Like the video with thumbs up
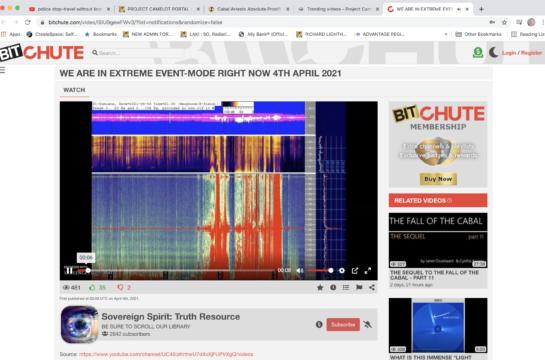545x360 pixels. click(x=92, y=287)
